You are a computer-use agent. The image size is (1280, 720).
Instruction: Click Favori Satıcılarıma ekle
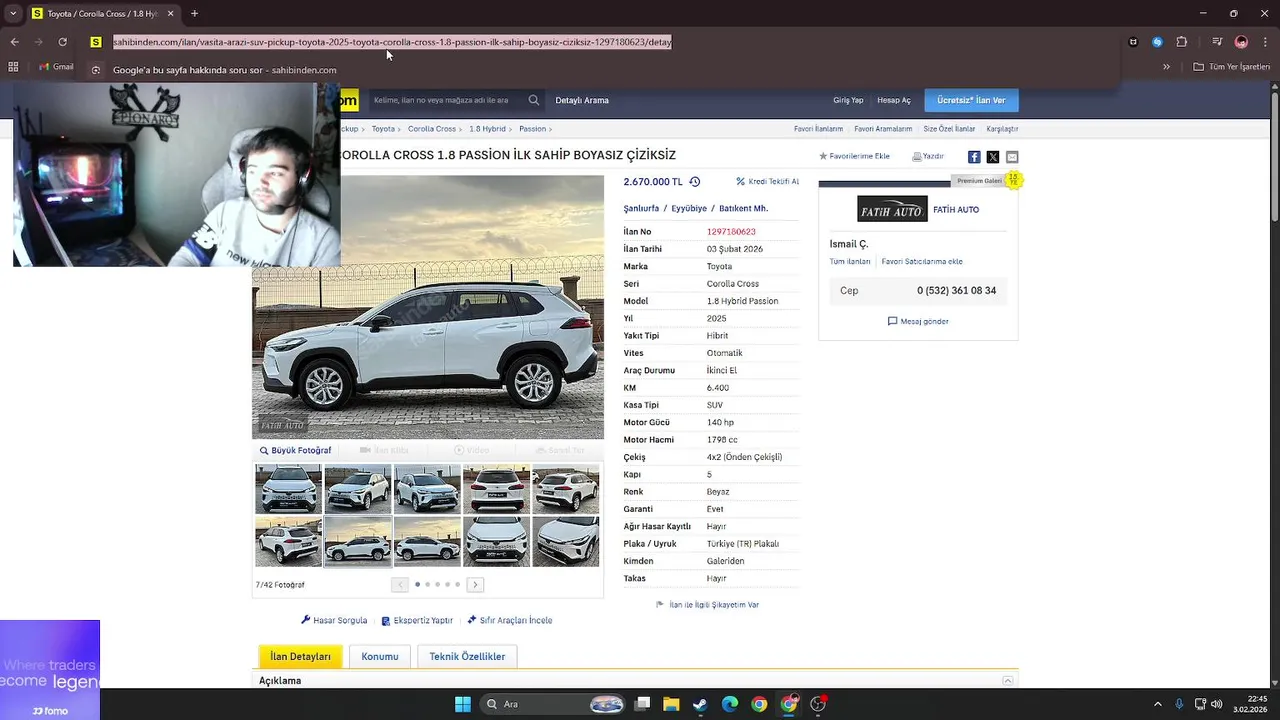(922, 262)
